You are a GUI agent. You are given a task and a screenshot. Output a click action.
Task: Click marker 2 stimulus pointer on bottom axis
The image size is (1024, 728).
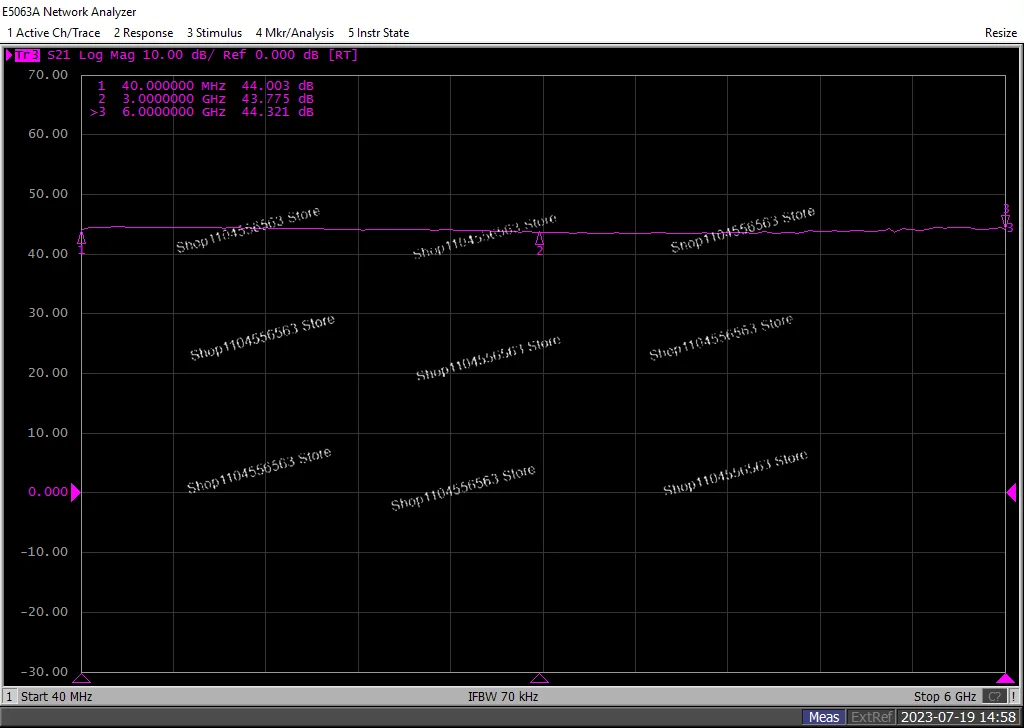tap(539, 678)
